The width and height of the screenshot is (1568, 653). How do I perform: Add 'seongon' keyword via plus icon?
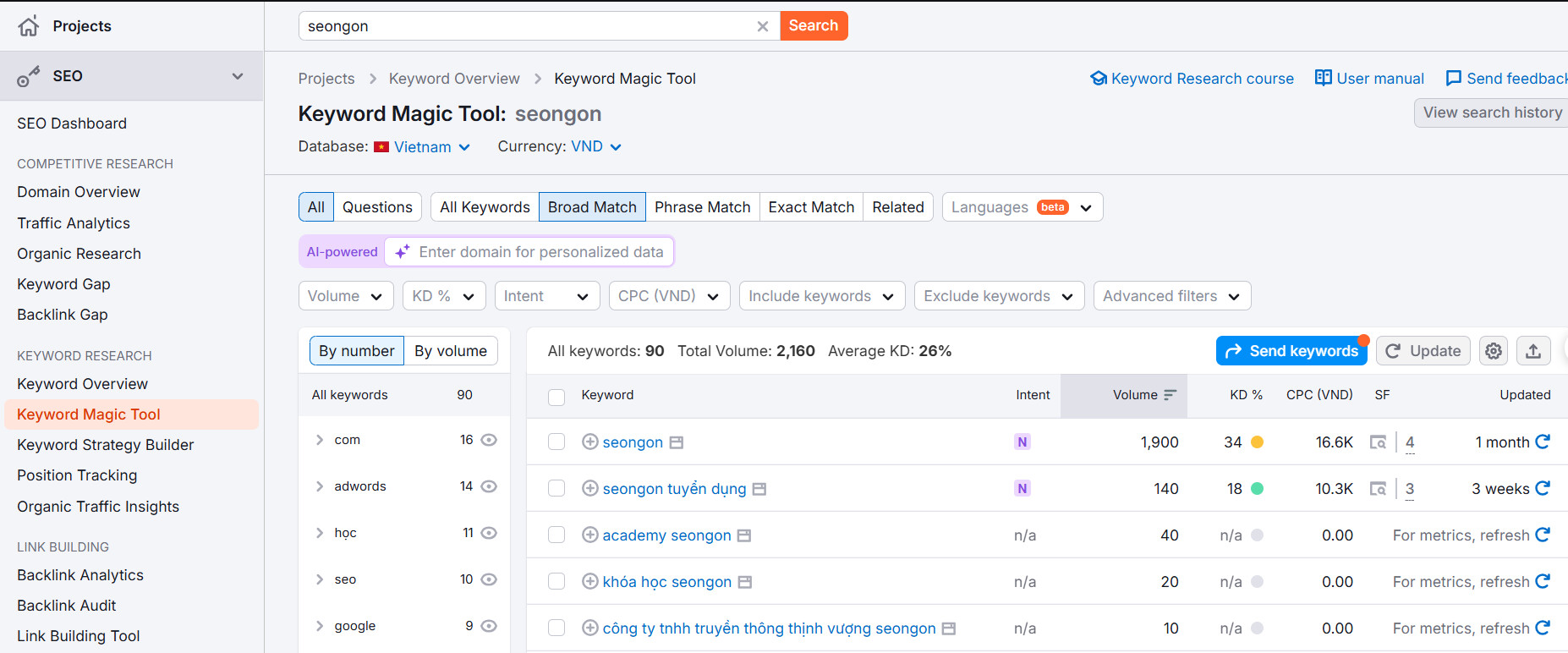click(x=590, y=442)
